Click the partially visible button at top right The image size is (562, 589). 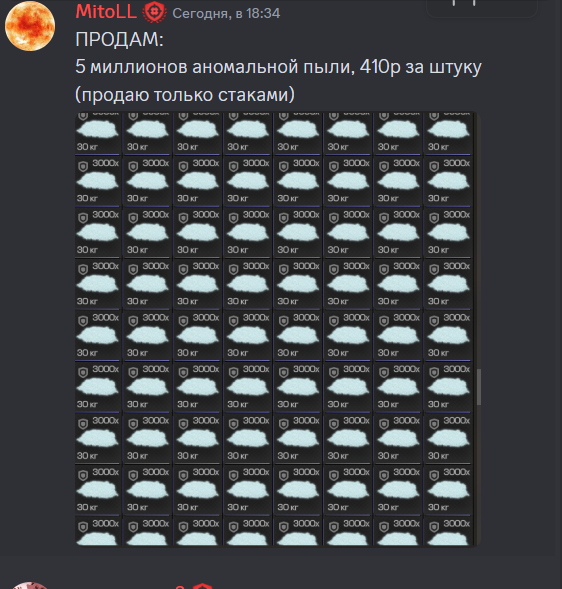pyautogui.click(x=482, y=8)
